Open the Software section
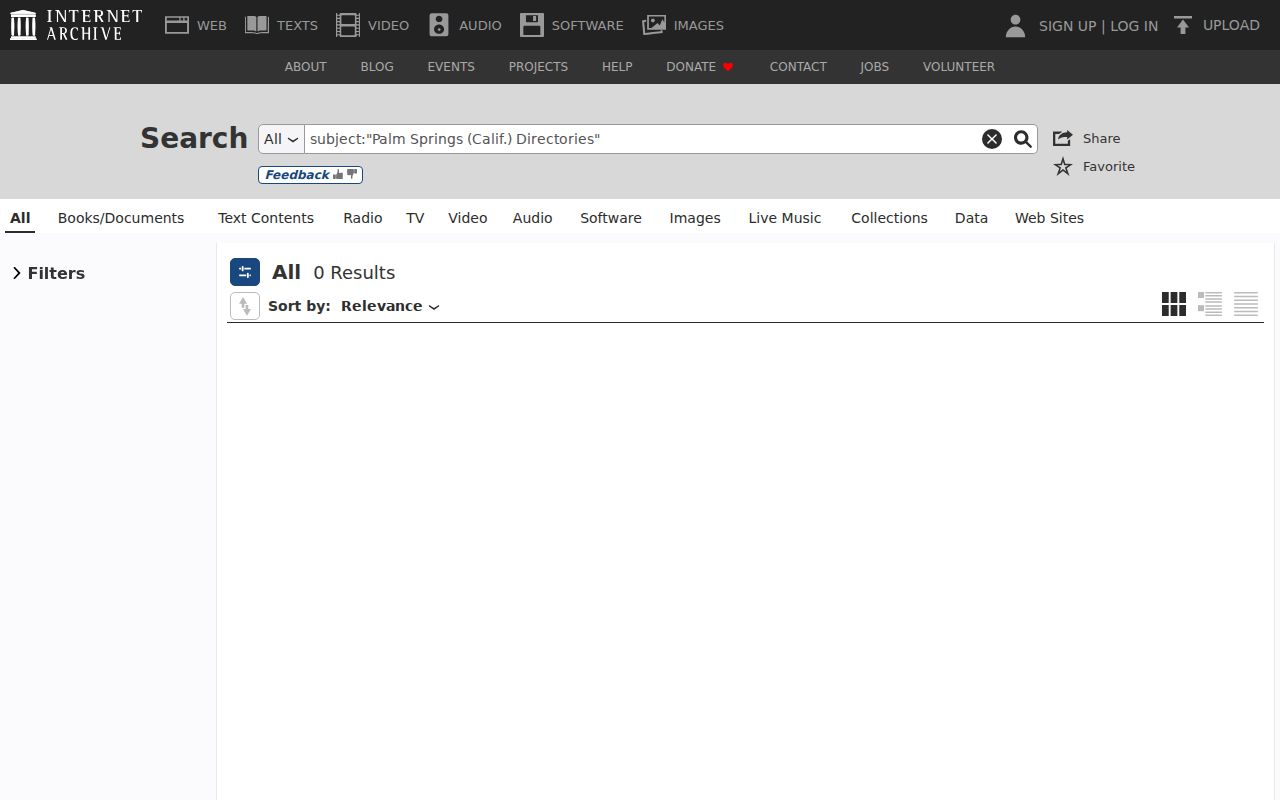Image resolution: width=1280 pixels, height=800 pixels. click(x=572, y=25)
